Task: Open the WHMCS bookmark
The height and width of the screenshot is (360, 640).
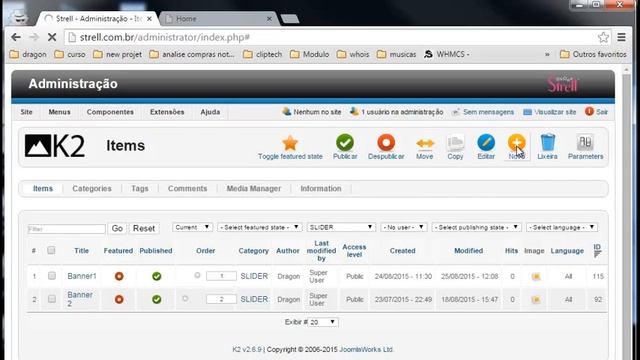Action: pos(447,54)
